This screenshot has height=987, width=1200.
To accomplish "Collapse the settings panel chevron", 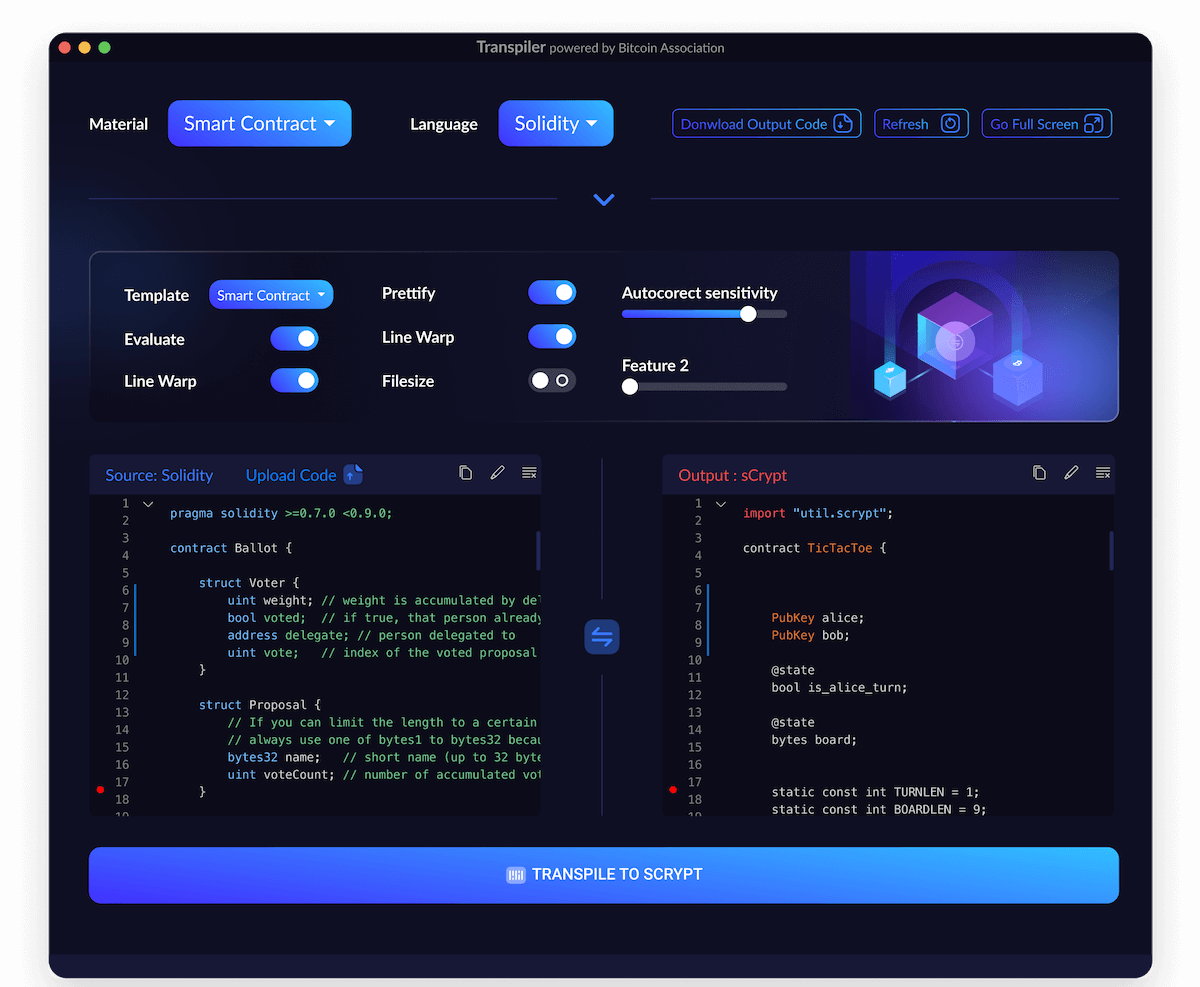I will coord(603,200).
